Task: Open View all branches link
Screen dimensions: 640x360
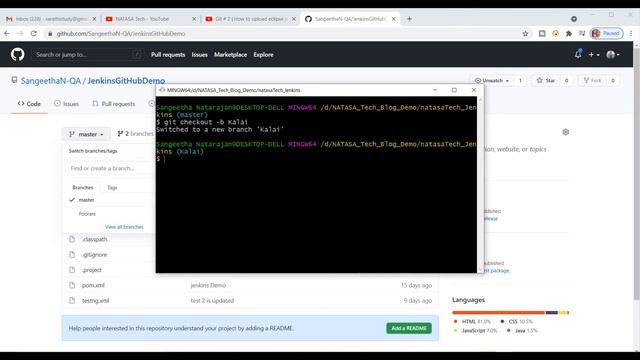Action: click(x=124, y=227)
